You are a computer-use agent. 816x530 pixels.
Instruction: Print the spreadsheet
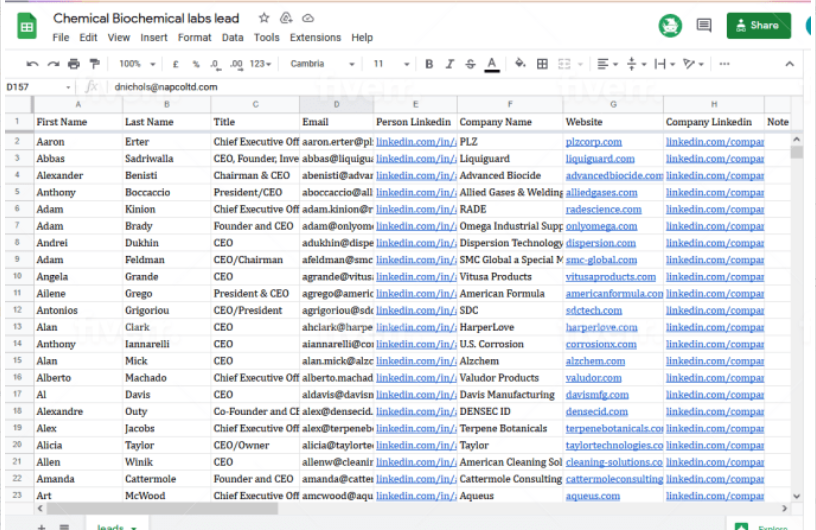coord(74,64)
